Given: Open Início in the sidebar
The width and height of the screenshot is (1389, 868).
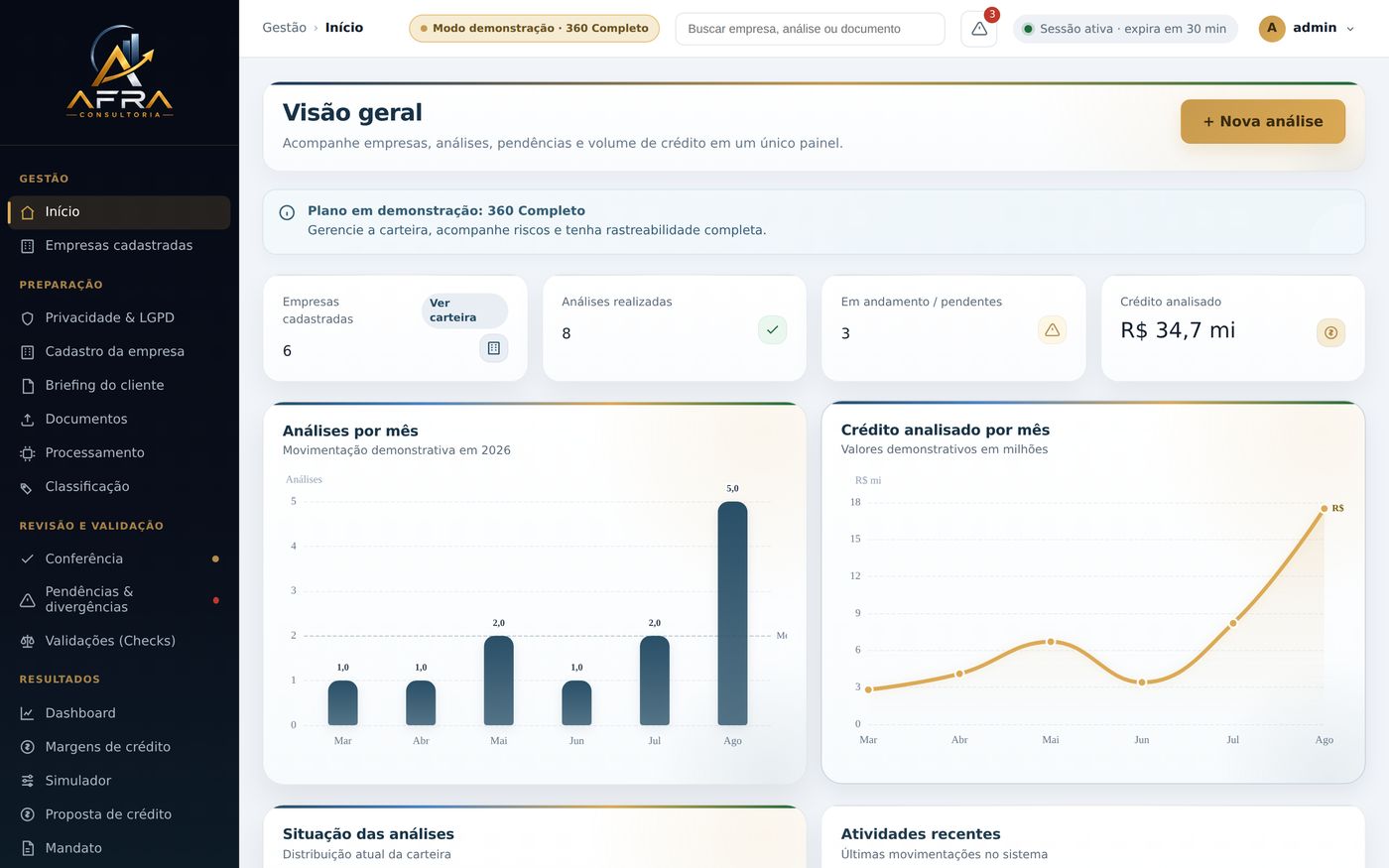Looking at the screenshot, I should pyautogui.click(x=119, y=212).
